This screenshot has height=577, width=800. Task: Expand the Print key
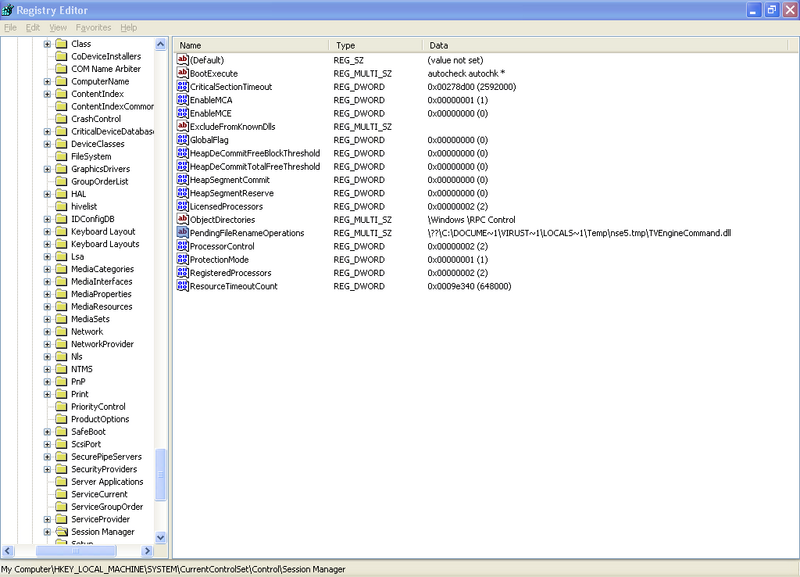pyautogui.click(x=47, y=394)
